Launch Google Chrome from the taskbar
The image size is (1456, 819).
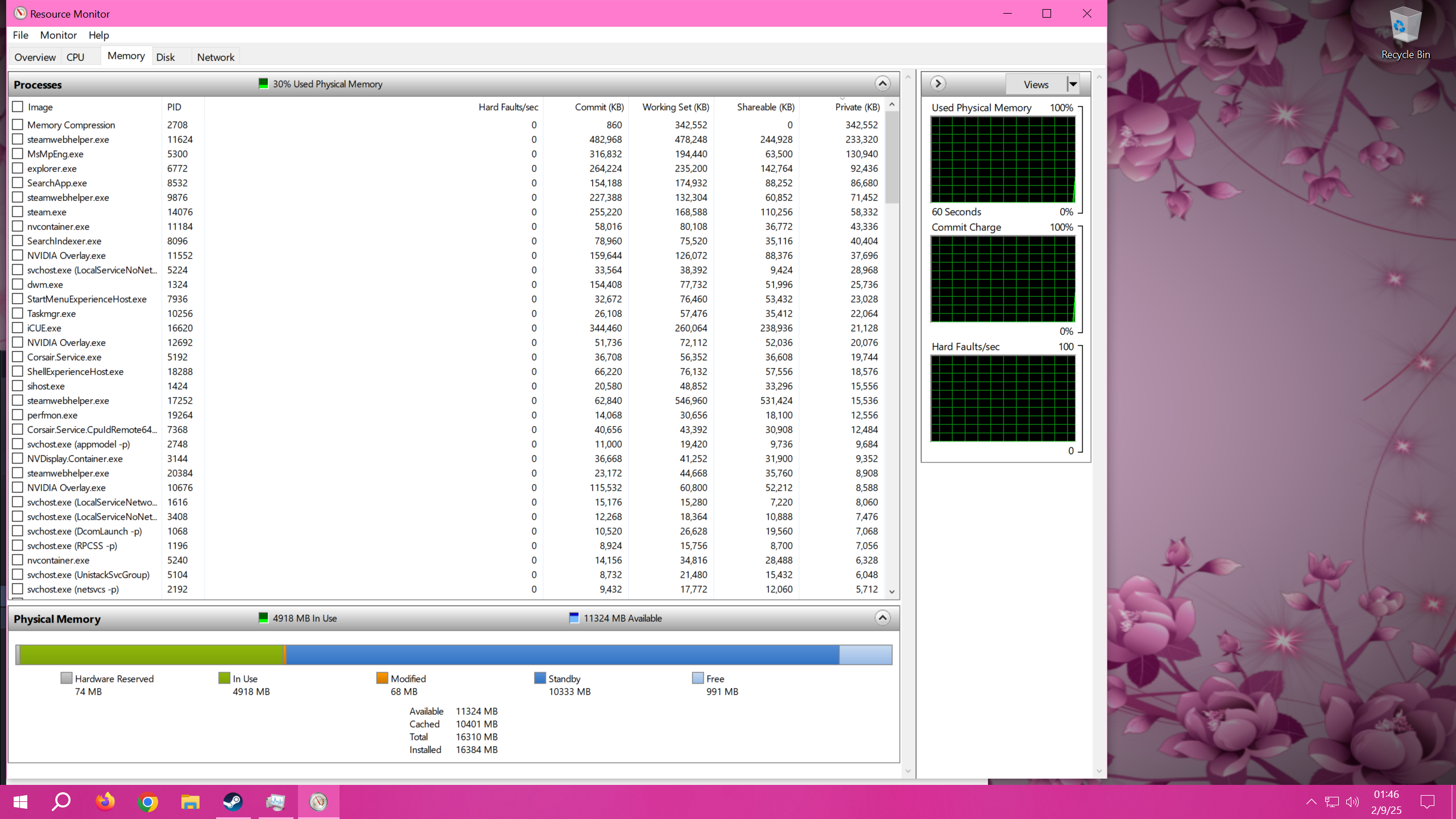point(148,802)
